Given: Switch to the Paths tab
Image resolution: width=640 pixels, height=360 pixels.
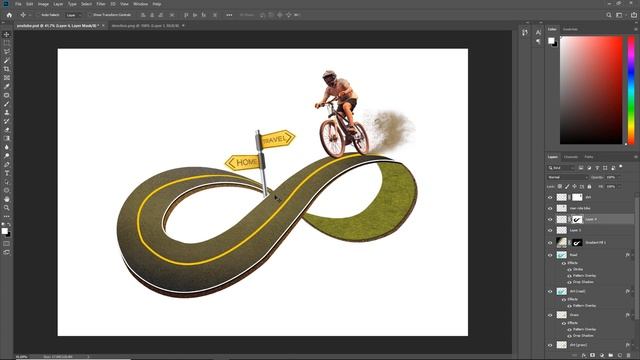Looking at the screenshot, I should 589,157.
